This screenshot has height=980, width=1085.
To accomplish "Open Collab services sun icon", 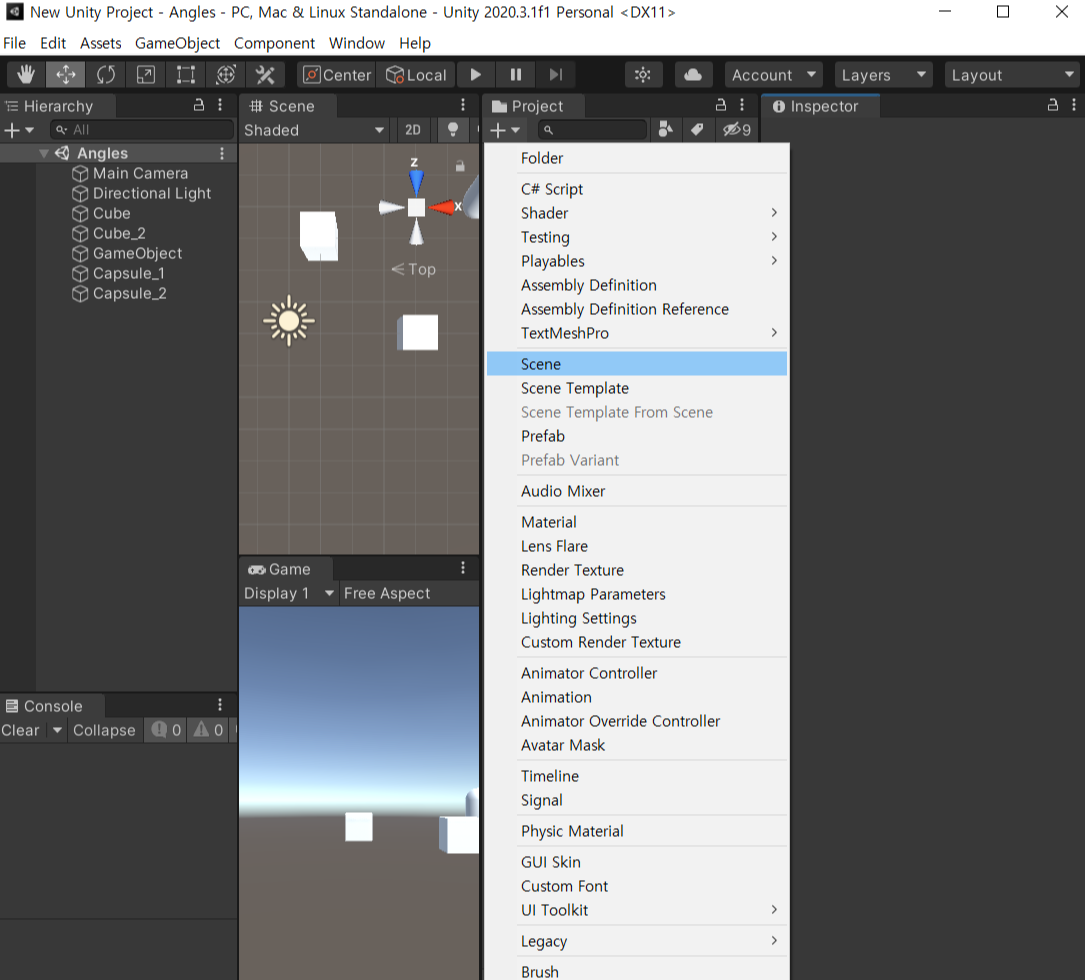I will point(643,75).
